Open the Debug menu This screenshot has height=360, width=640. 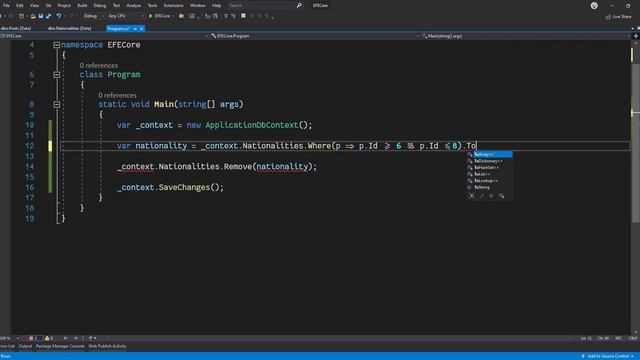(100, 5)
